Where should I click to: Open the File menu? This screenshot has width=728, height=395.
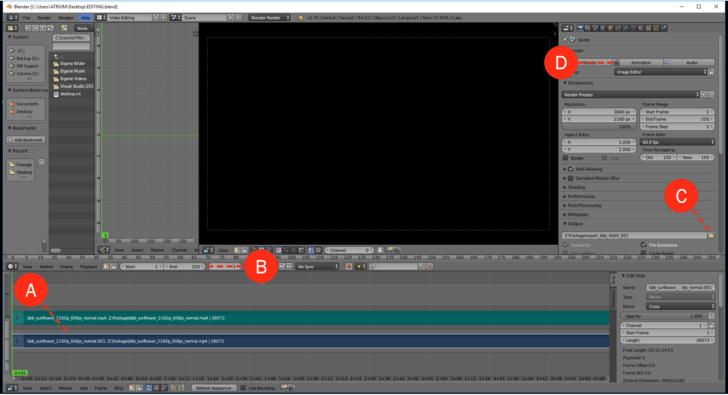(x=26, y=18)
